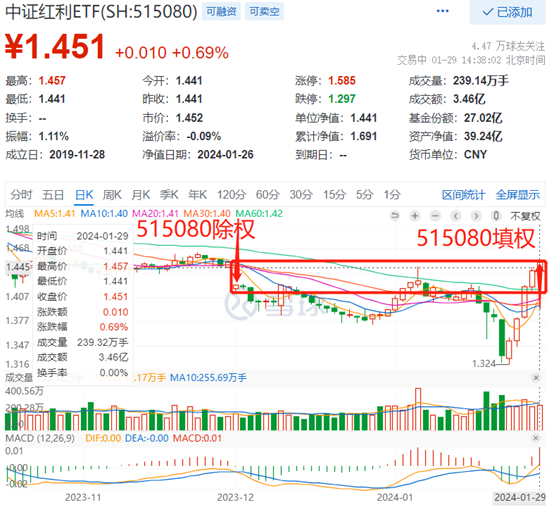Zoom in the K-line chart
This screenshot has width=554, height=512.
click(415, 216)
